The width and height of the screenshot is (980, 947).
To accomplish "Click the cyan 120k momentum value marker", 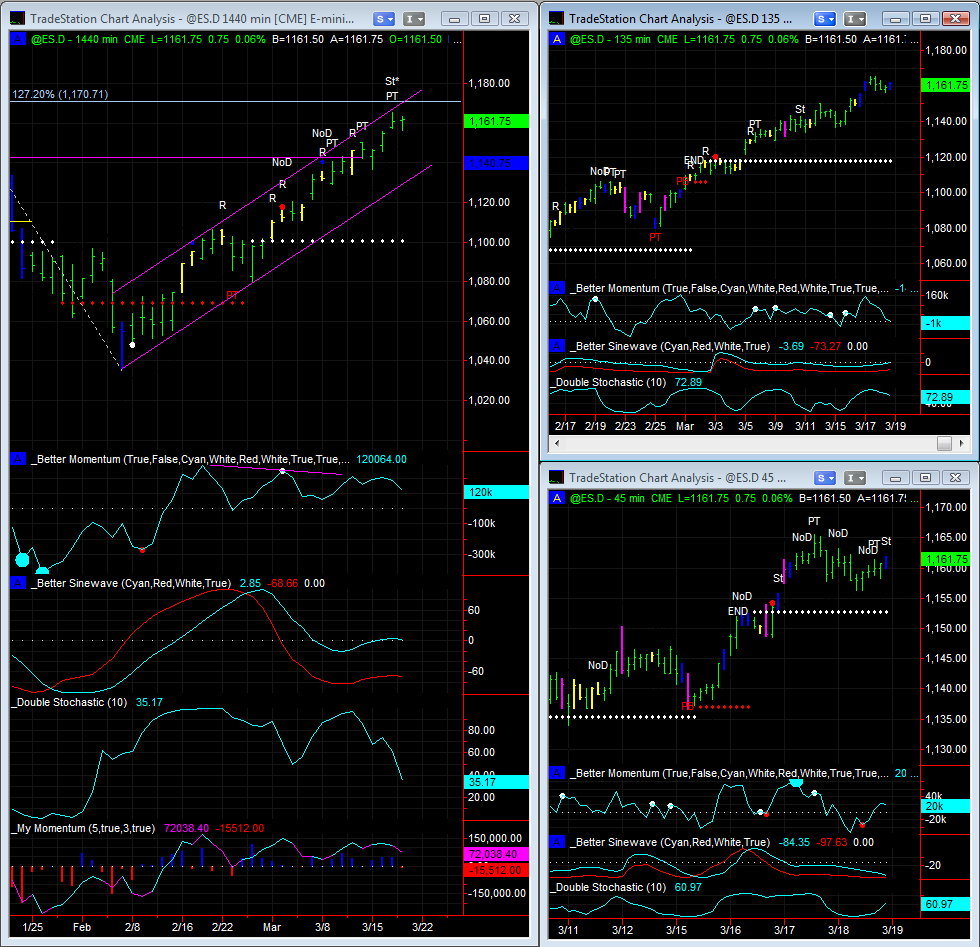I will (497, 493).
